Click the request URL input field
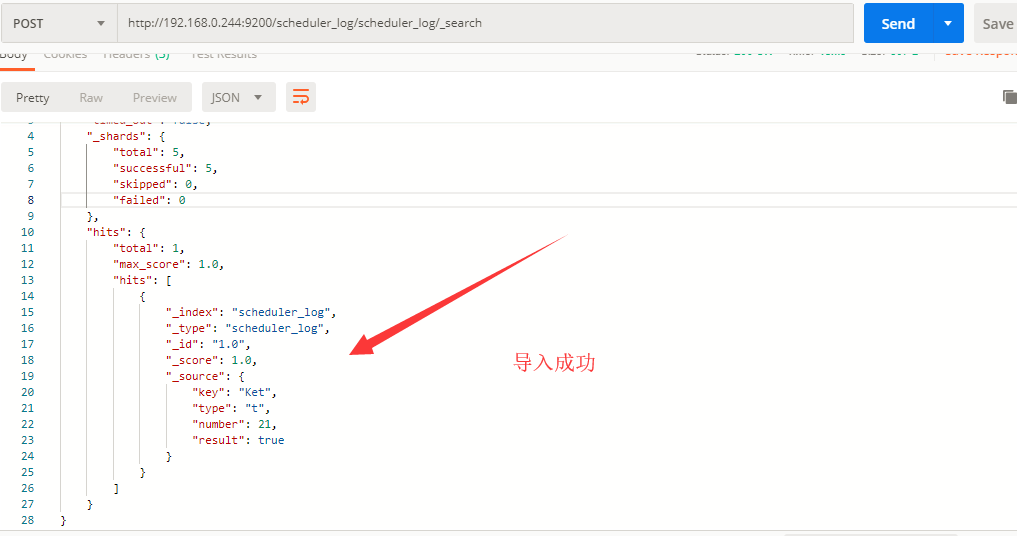This screenshot has width=1017, height=536. pyautogui.click(x=485, y=23)
